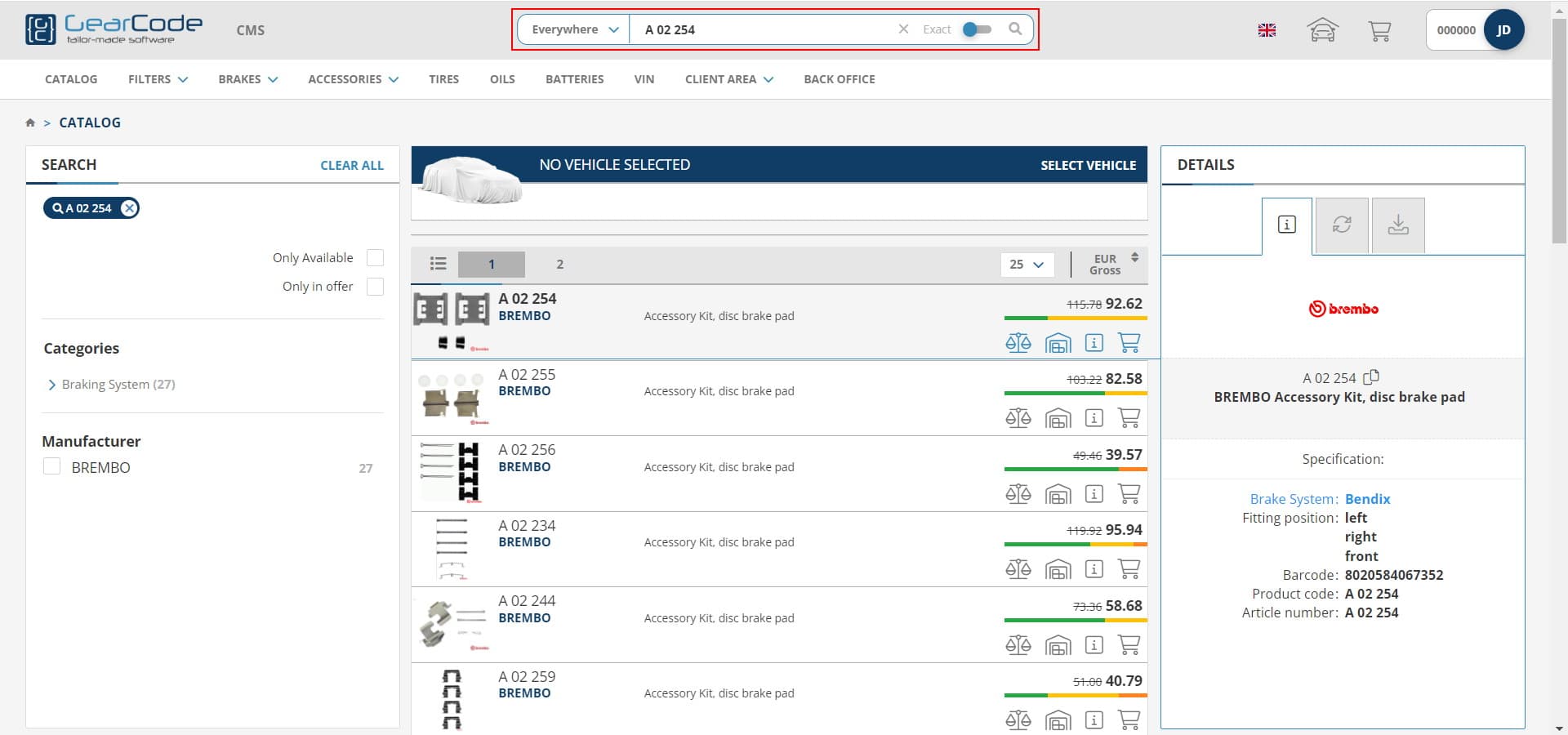The image size is (1568, 735).
Task: Open product link A 02 256
Action: tap(527, 450)
